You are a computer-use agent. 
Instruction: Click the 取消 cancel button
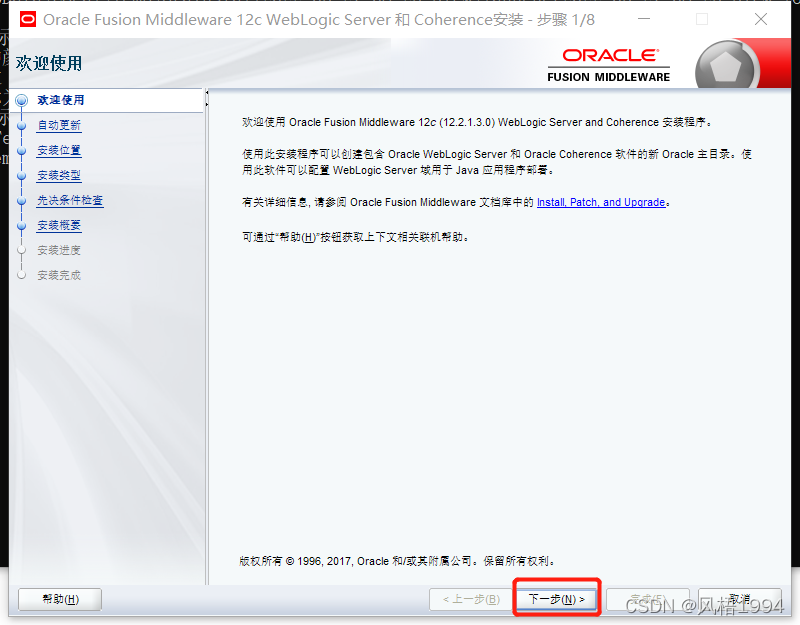point(739,599)
